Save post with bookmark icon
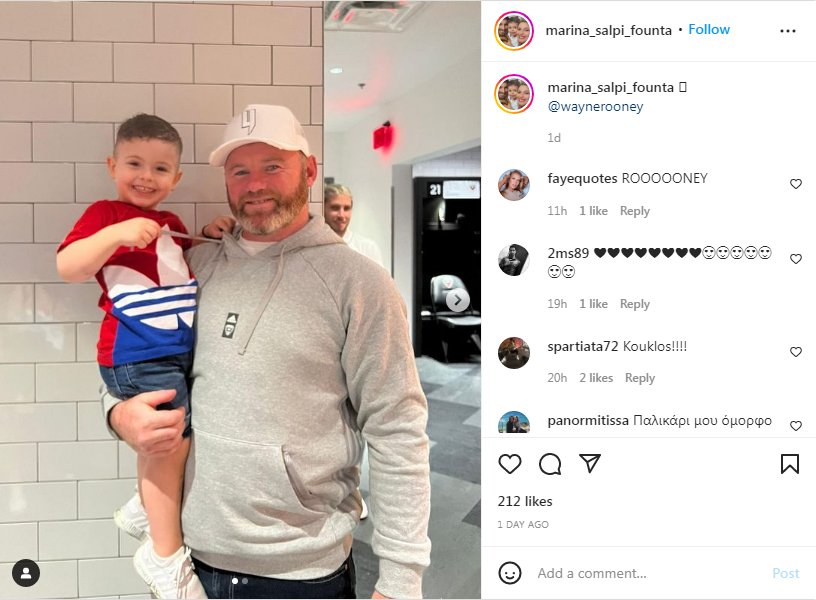Viewport: 816px width, 600px height. click(x=789, y=464)
